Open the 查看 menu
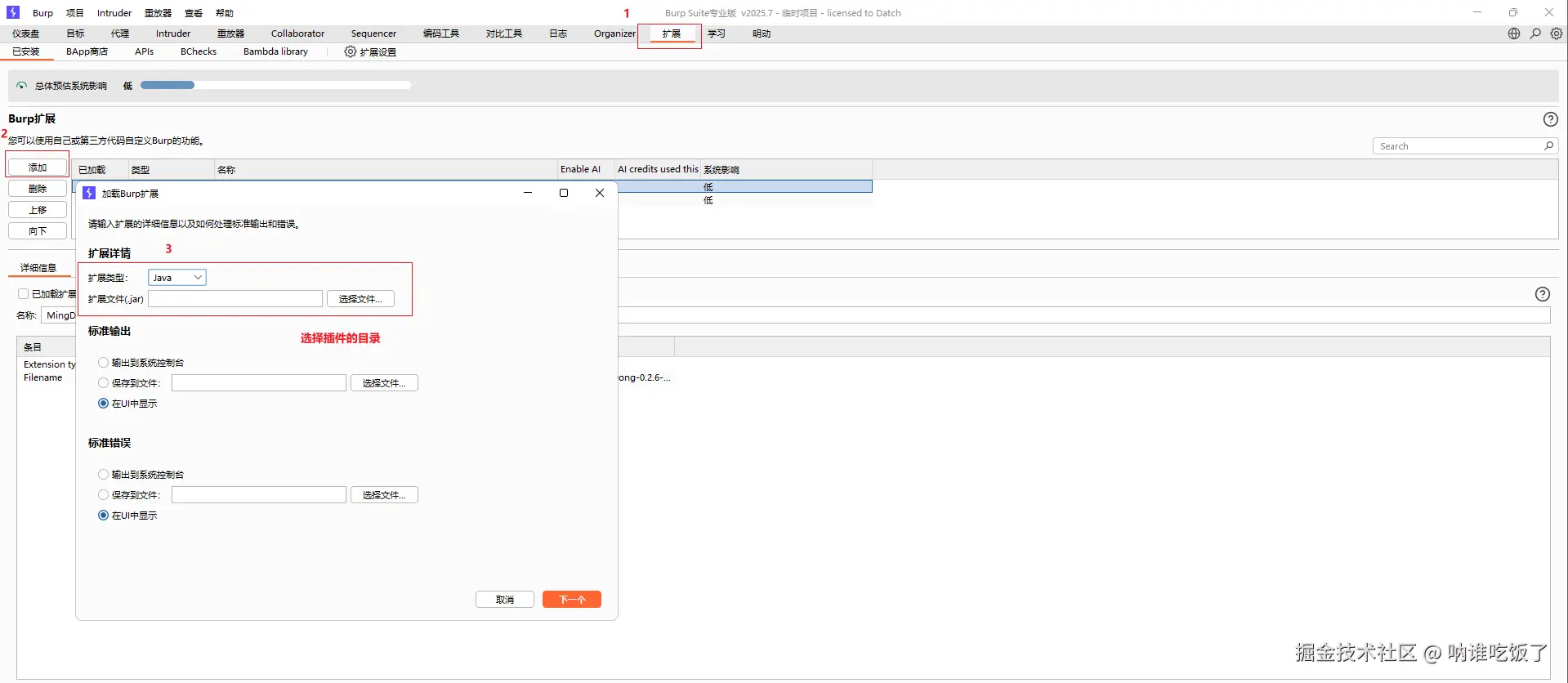Viewport: 1568px width, 683px height. pyautogui.click(x=194, y=13)
